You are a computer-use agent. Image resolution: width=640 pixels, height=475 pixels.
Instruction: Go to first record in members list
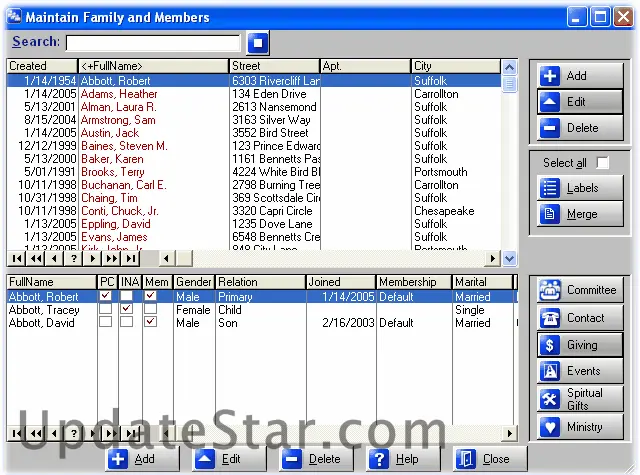(x=17, y=433)
